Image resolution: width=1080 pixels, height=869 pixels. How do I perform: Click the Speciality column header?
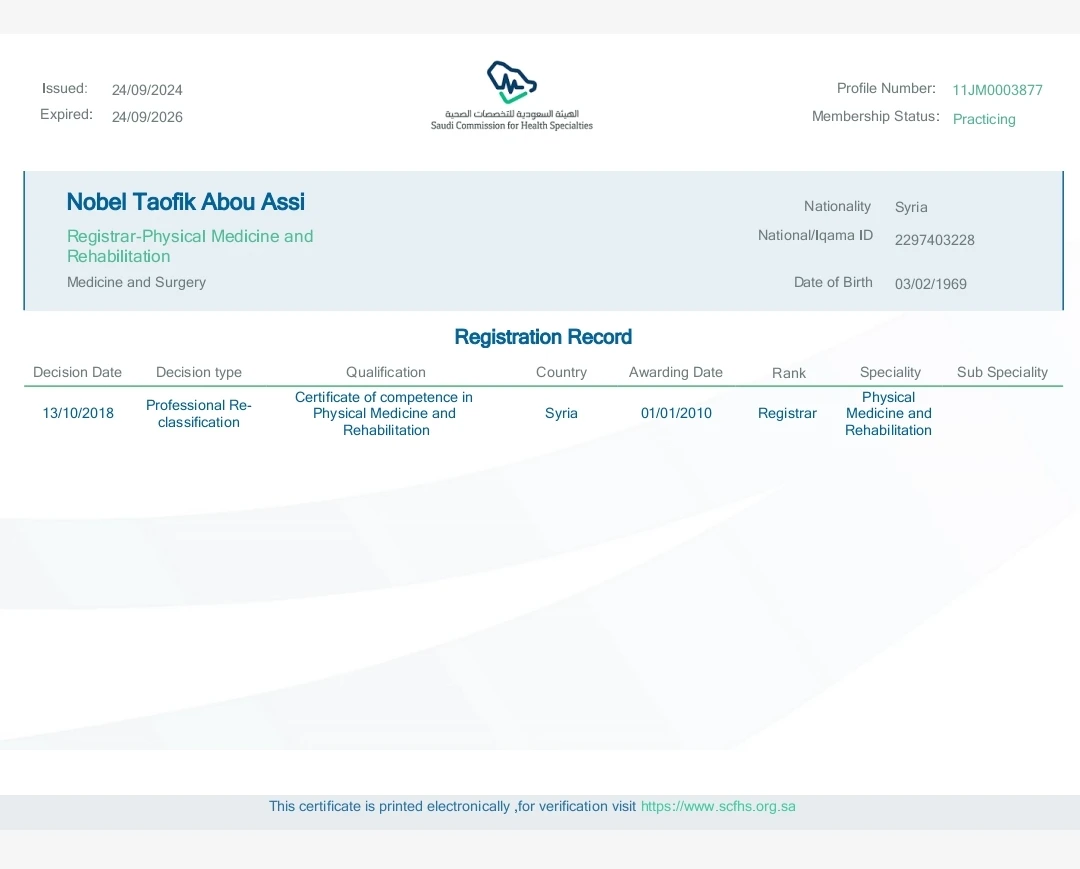click(890, 373)
